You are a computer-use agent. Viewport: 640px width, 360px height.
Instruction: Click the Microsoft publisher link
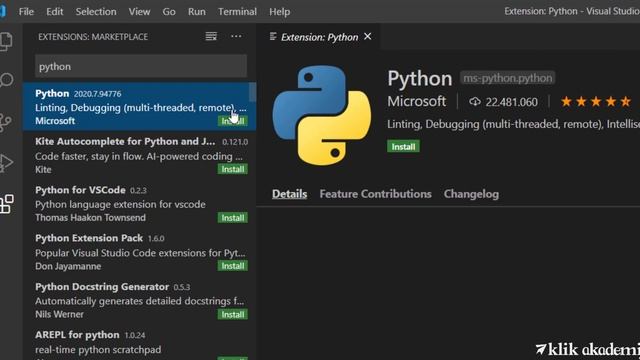pos(417,101)
